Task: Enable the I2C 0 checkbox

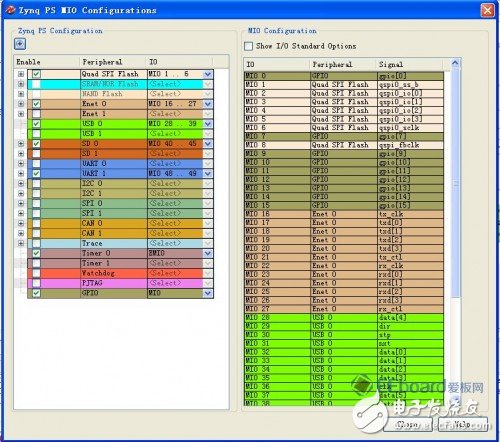Action: pyautogui.click(x=36, y=183)
